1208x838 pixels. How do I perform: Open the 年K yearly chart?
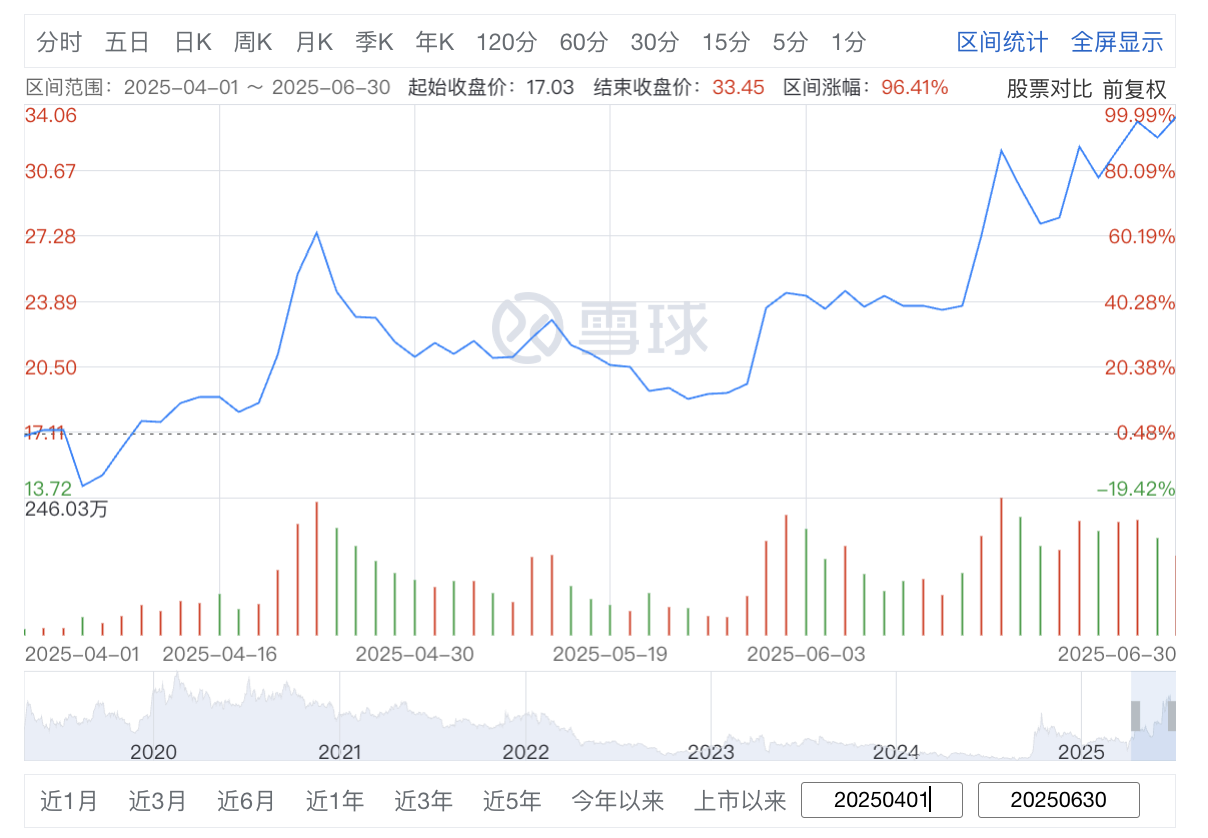[x=435, y=42]
